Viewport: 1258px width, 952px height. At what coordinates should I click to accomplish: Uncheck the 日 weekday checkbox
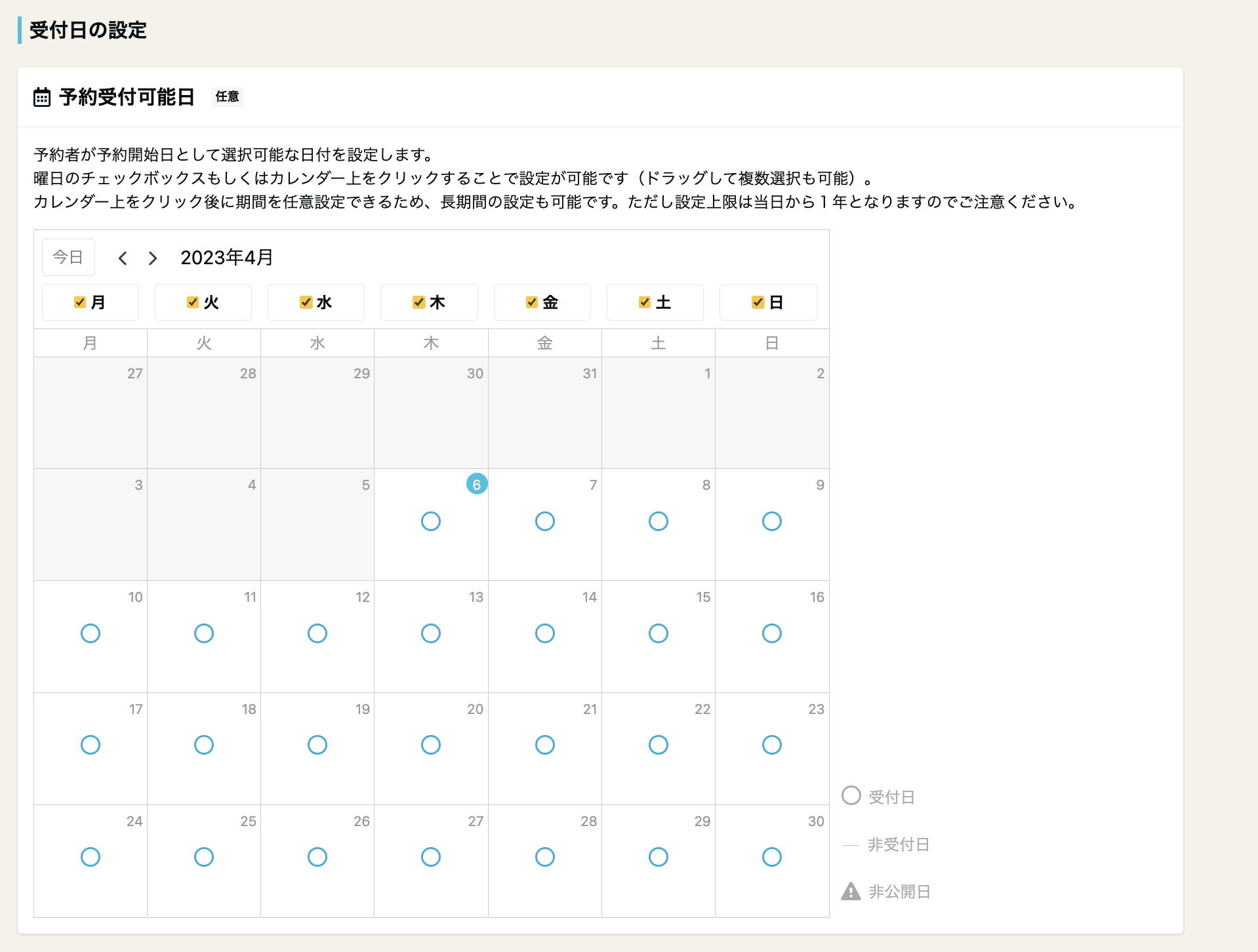(x=758, y=302)
